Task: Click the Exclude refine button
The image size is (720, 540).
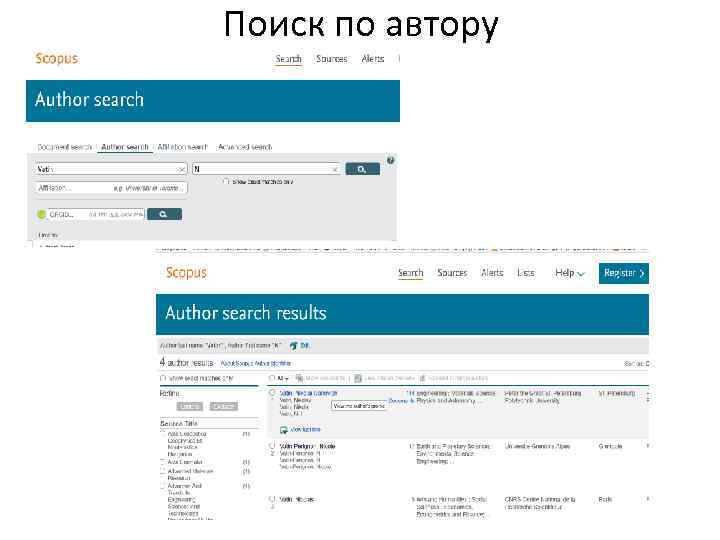Action: 224,406
